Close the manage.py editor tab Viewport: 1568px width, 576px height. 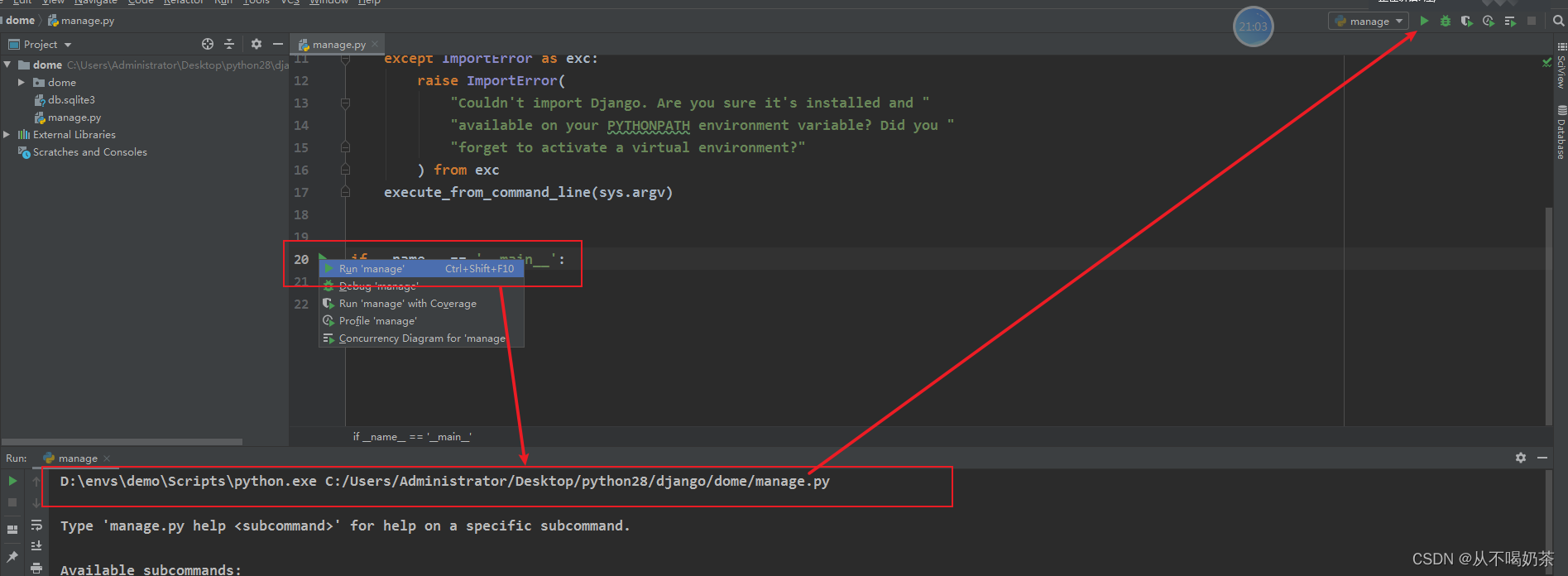point(375,44)
